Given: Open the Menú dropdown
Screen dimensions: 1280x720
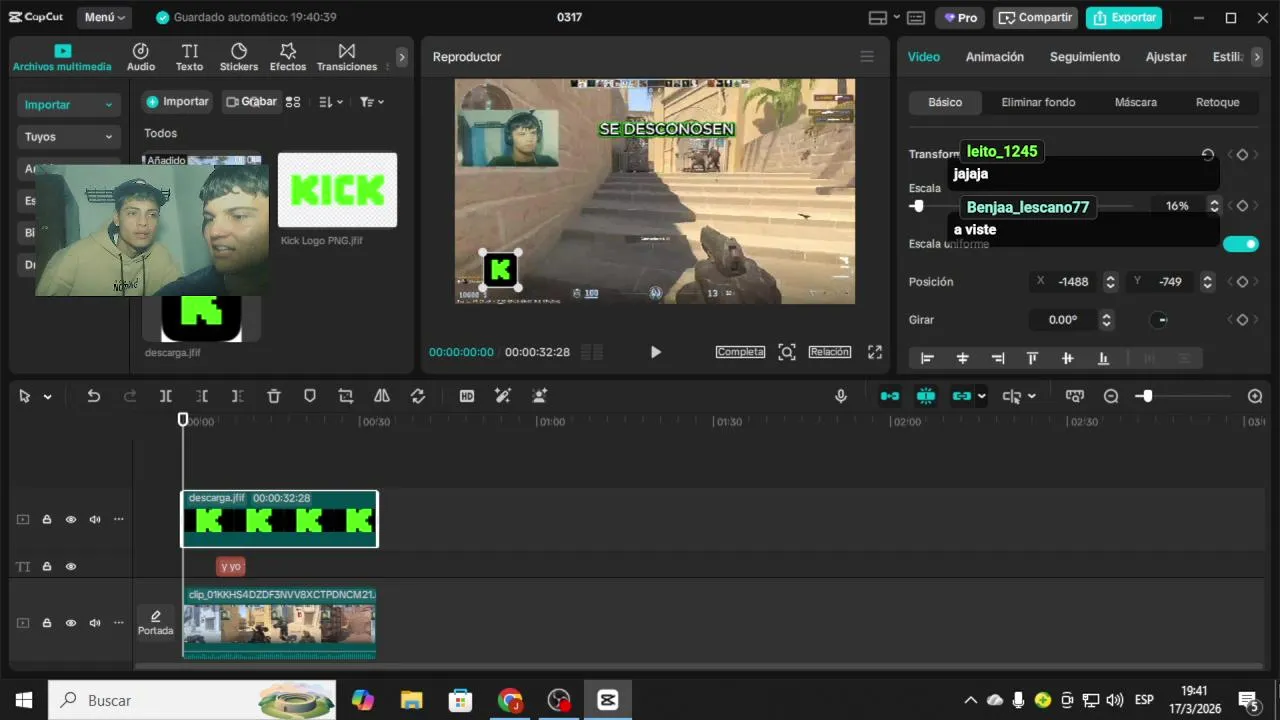Looking at the screenshot, I should click(105, 18).
